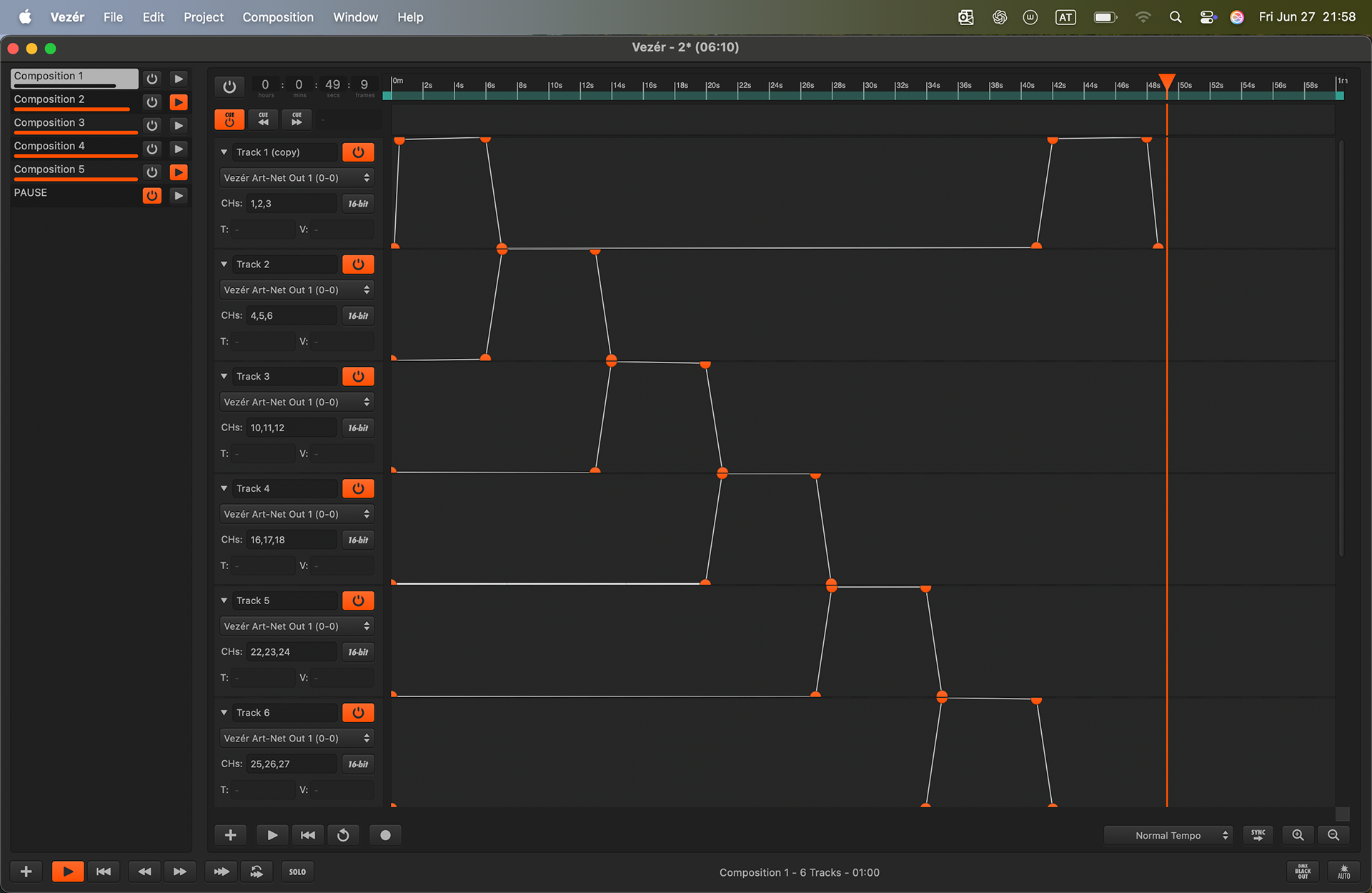Image resolution: width=1372 pixels, height=893 pixels.
Task: Open the Normal Tempo dropdown
Action: click(x=1168, y=835)
